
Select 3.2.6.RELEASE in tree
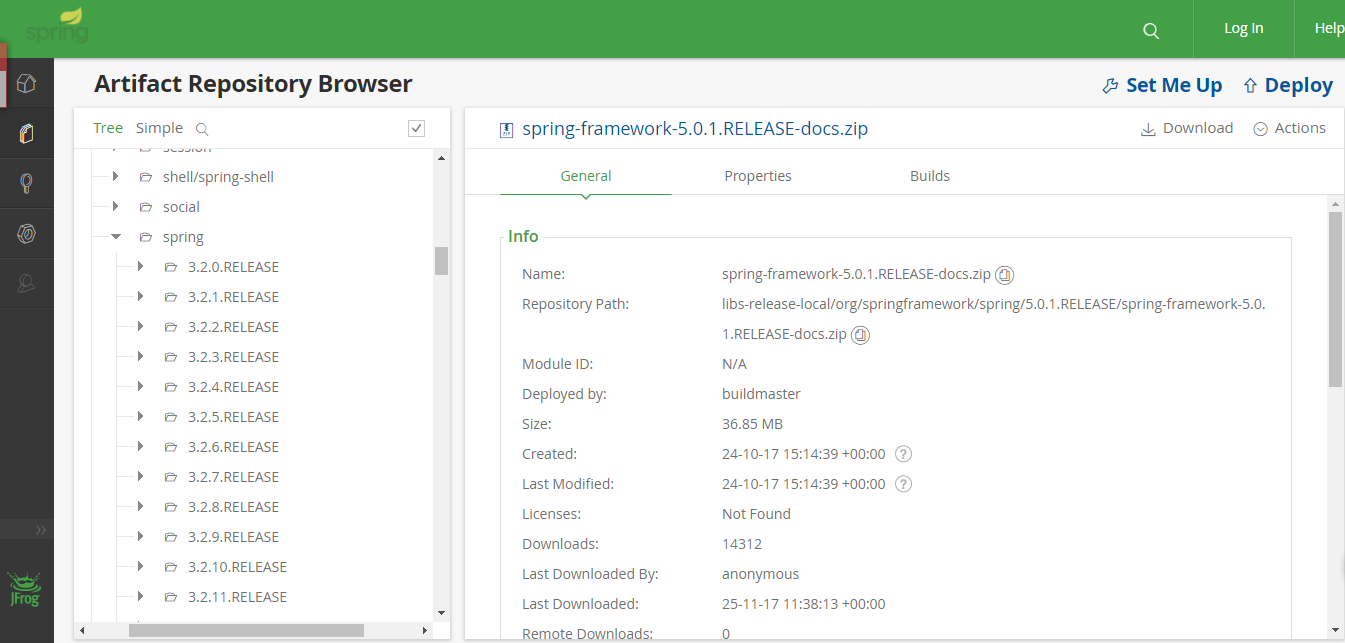233,447
